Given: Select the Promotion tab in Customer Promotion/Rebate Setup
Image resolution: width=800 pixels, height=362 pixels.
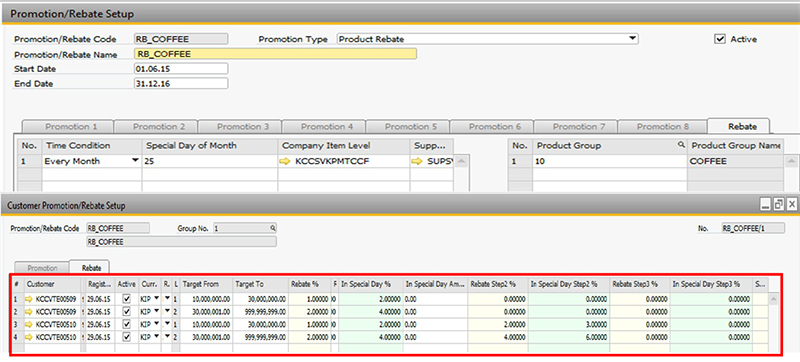Looking at the screenshot, I should pos(42,268).
